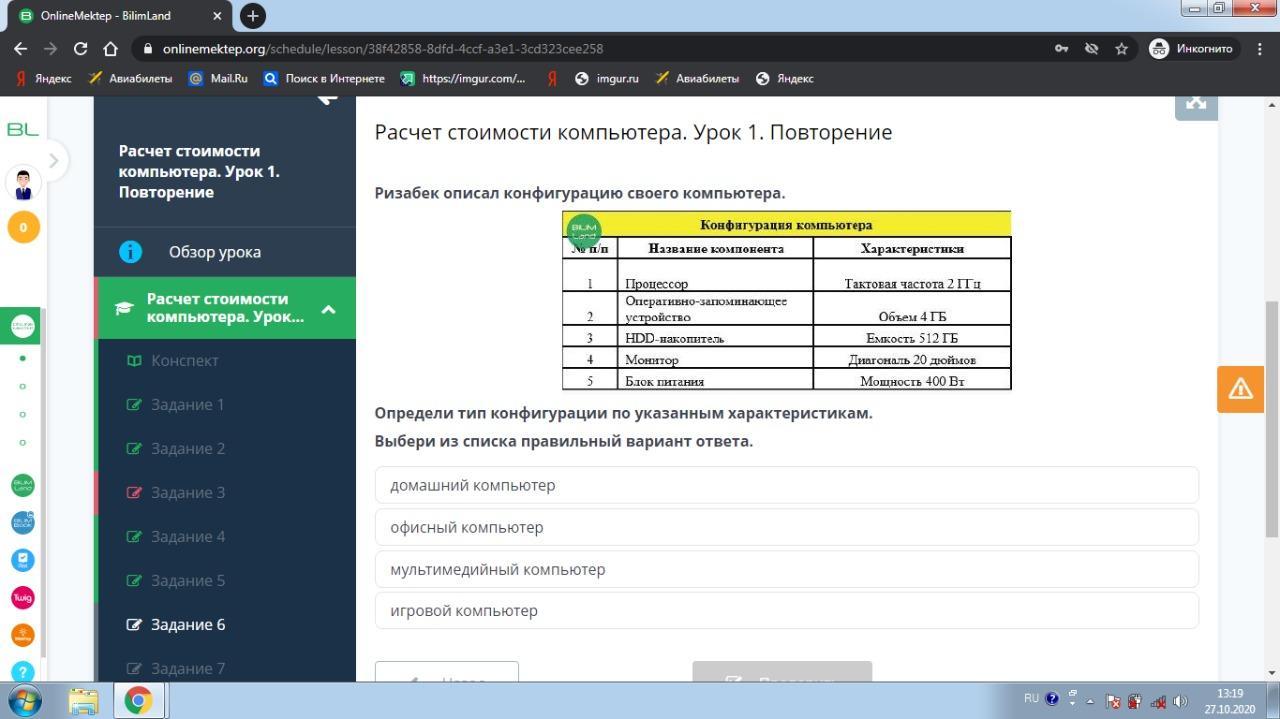Click the Назад button below answers
The image size is (1280, 719).
coord(447,672)
